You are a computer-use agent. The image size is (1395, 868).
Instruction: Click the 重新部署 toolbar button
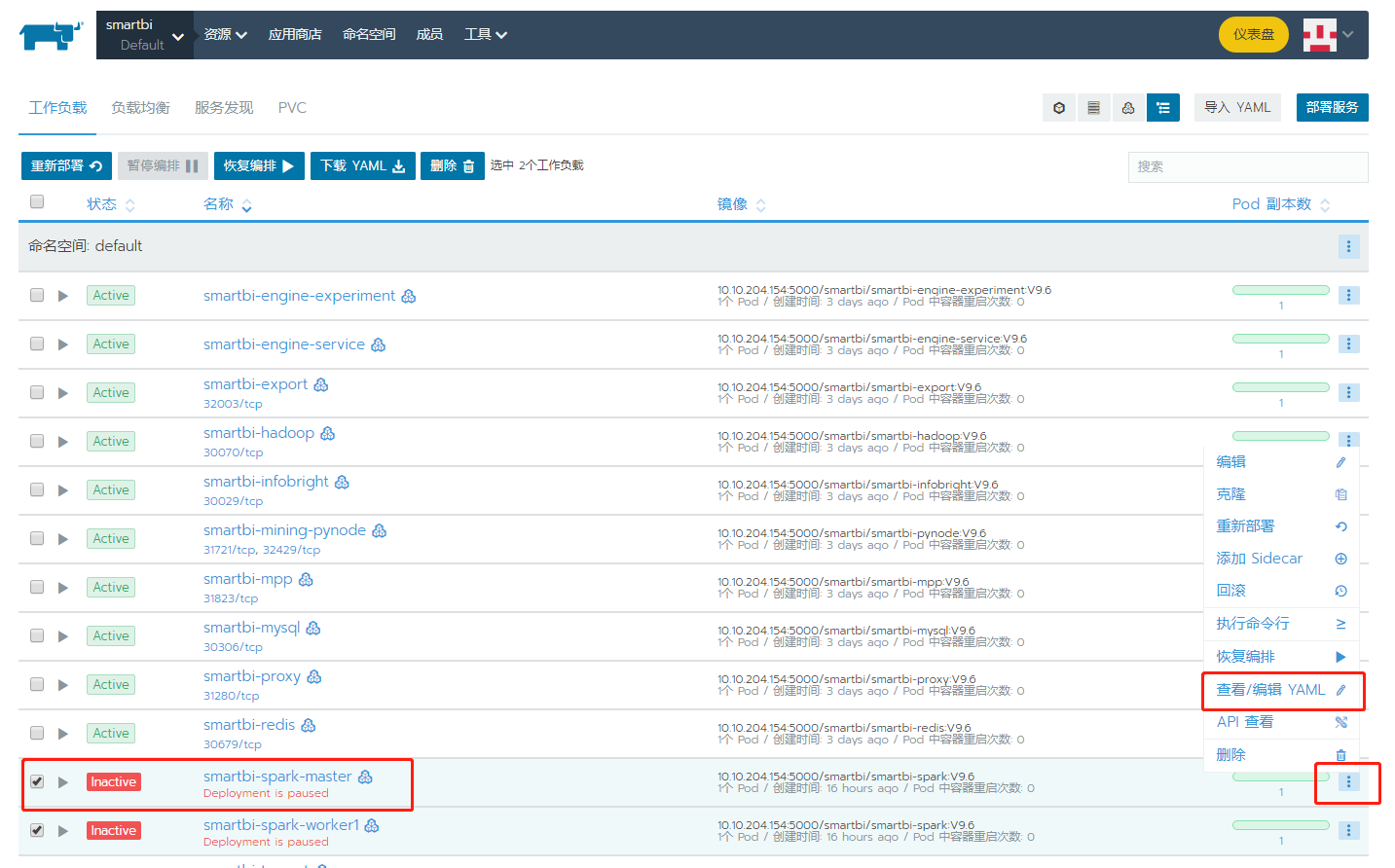(x=66, y=166)
